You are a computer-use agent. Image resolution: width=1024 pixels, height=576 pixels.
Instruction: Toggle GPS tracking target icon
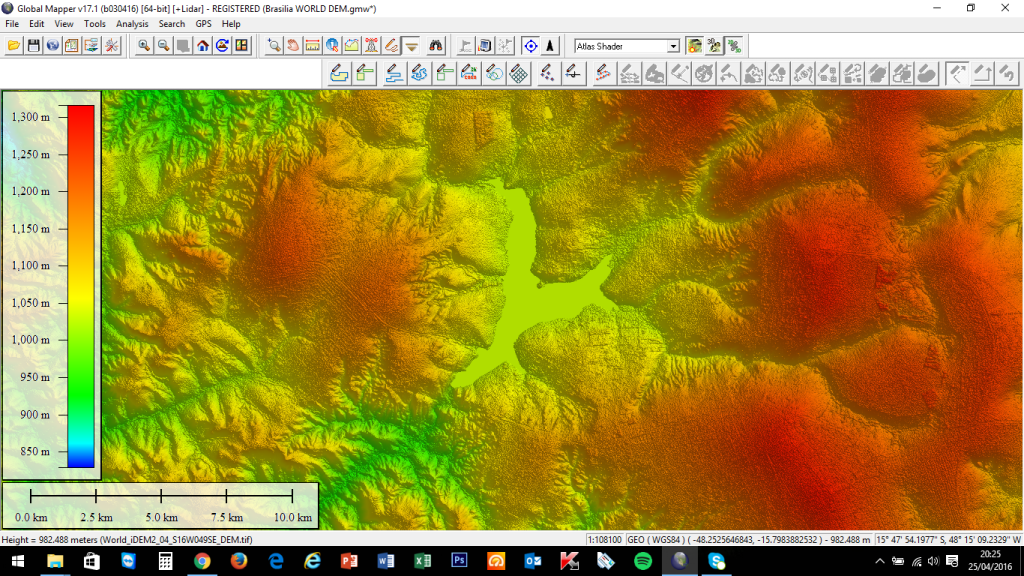tap(530, 46)
